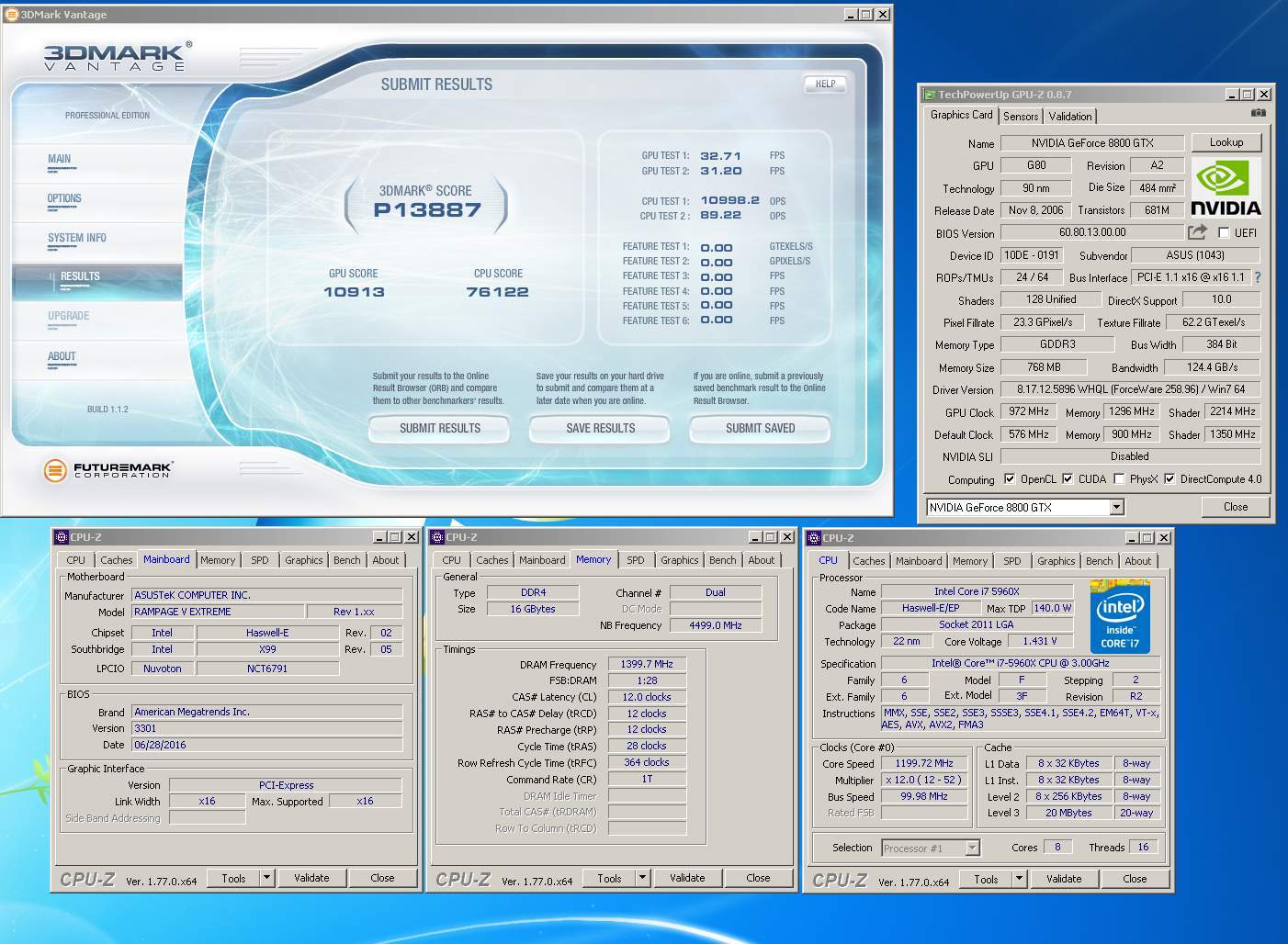Click the GPU-Z title bar application icon

coord(930,95)
